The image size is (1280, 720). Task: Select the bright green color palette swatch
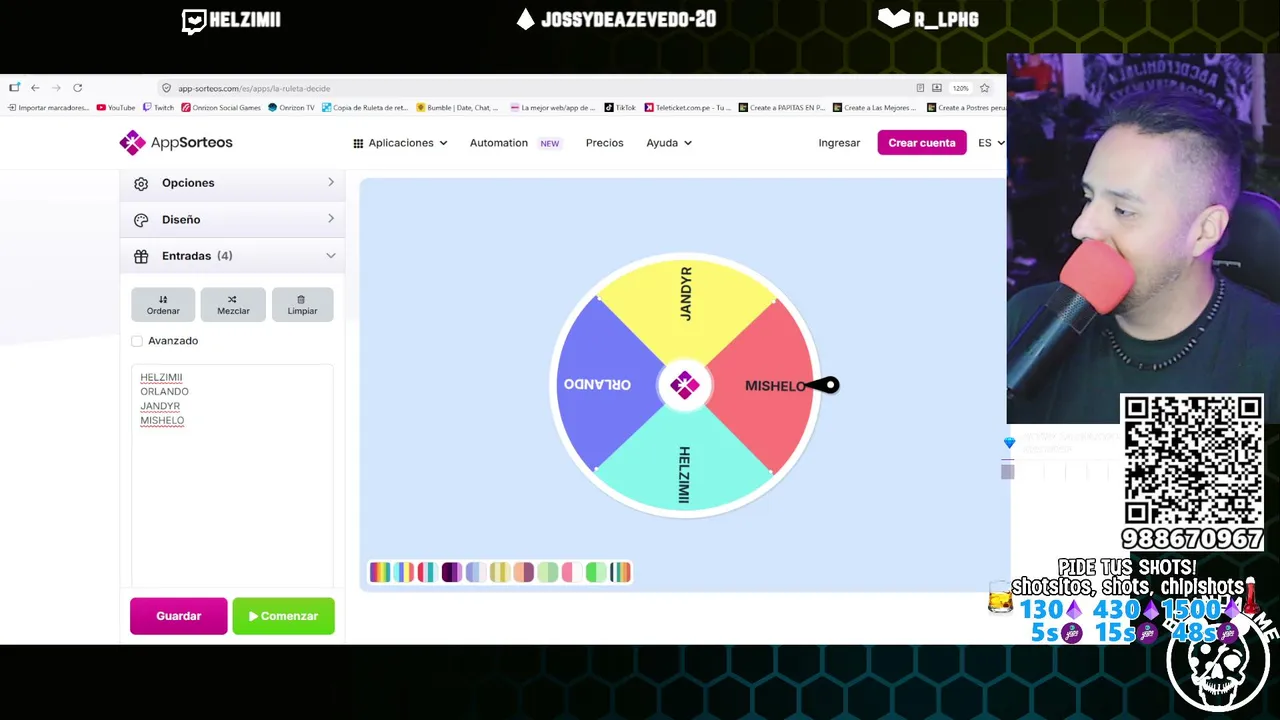coord(596,572)
